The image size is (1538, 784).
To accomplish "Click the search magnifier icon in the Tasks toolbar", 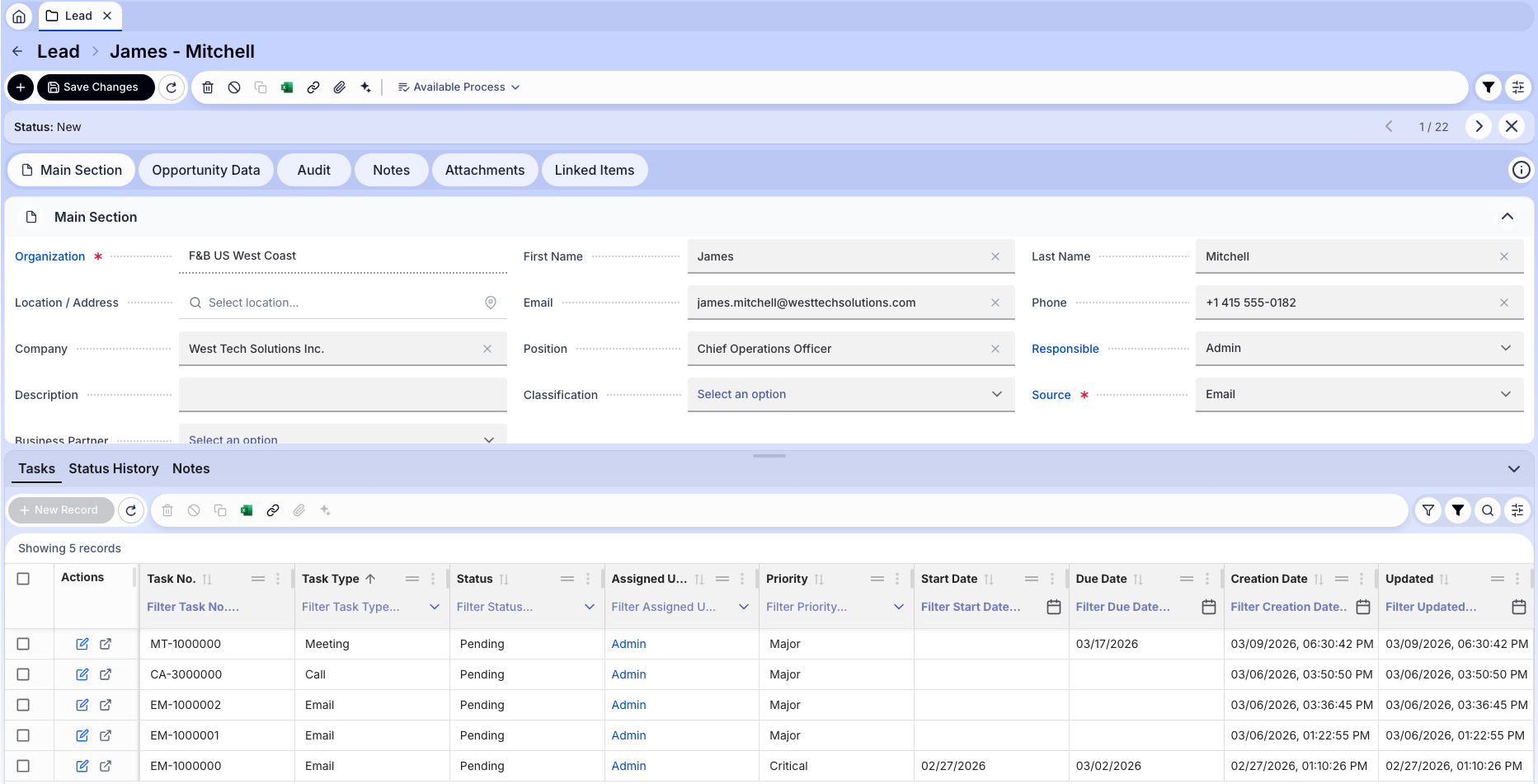I will tap(1488, 510).
